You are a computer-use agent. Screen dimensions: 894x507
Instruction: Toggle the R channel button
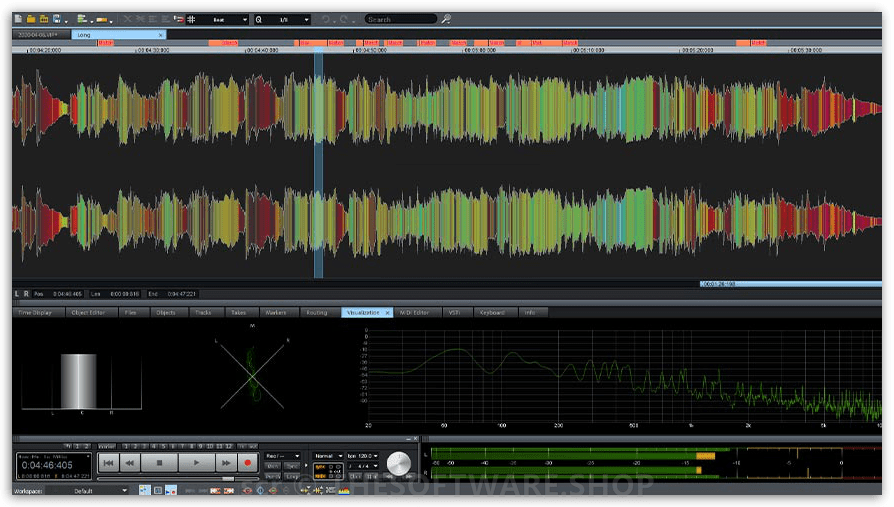tap(26, 294)
